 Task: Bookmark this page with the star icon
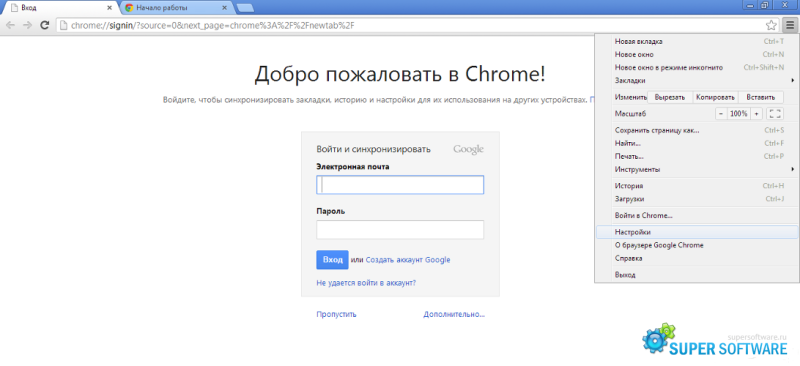coord(771,25)
